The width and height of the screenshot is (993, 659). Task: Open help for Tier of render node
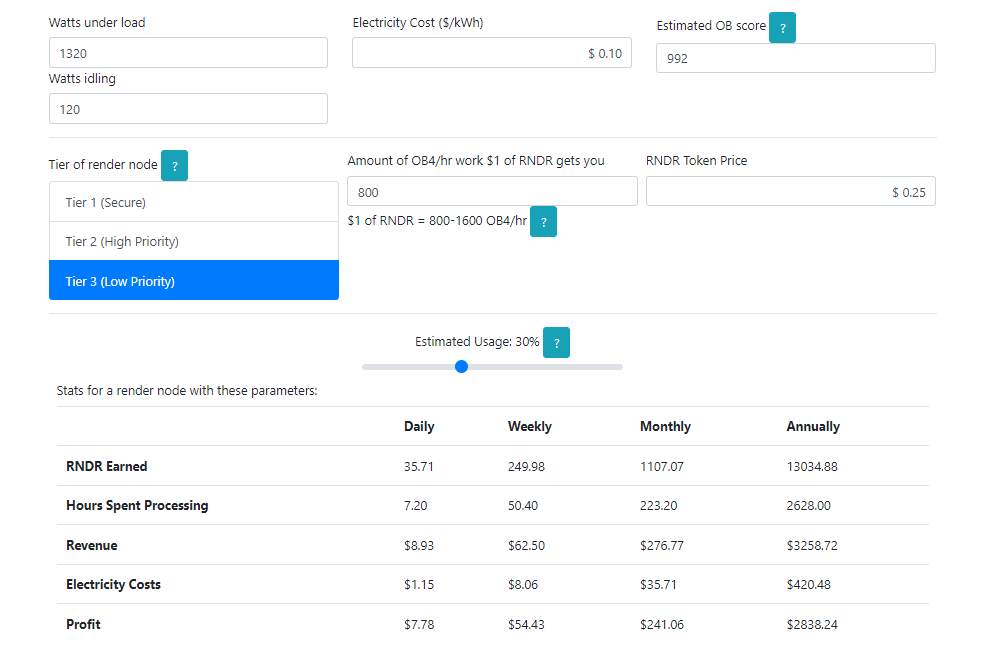(x=174, y=166)
